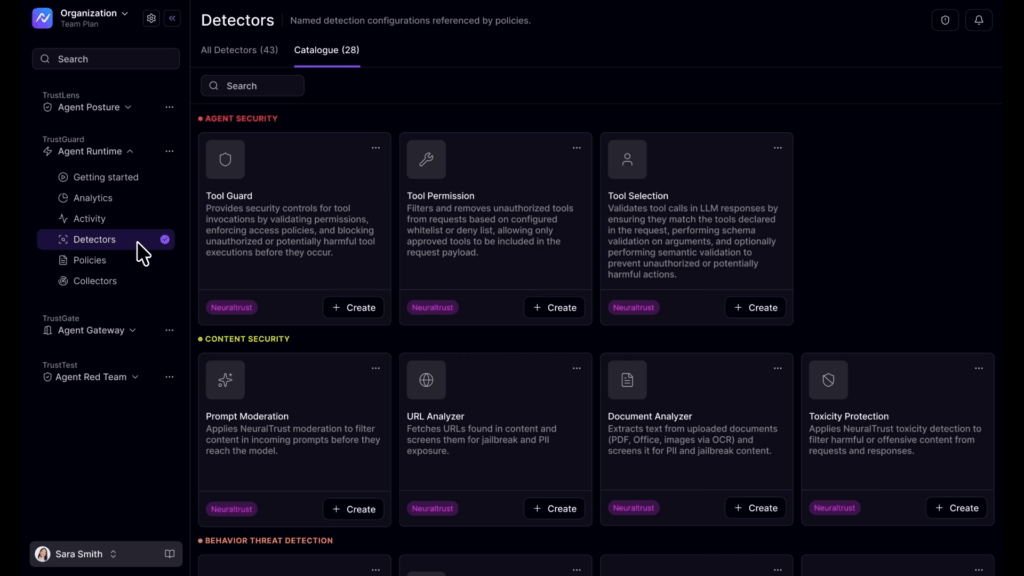
Task: Open organization settings gear icon
Action: tap(151, 18)
